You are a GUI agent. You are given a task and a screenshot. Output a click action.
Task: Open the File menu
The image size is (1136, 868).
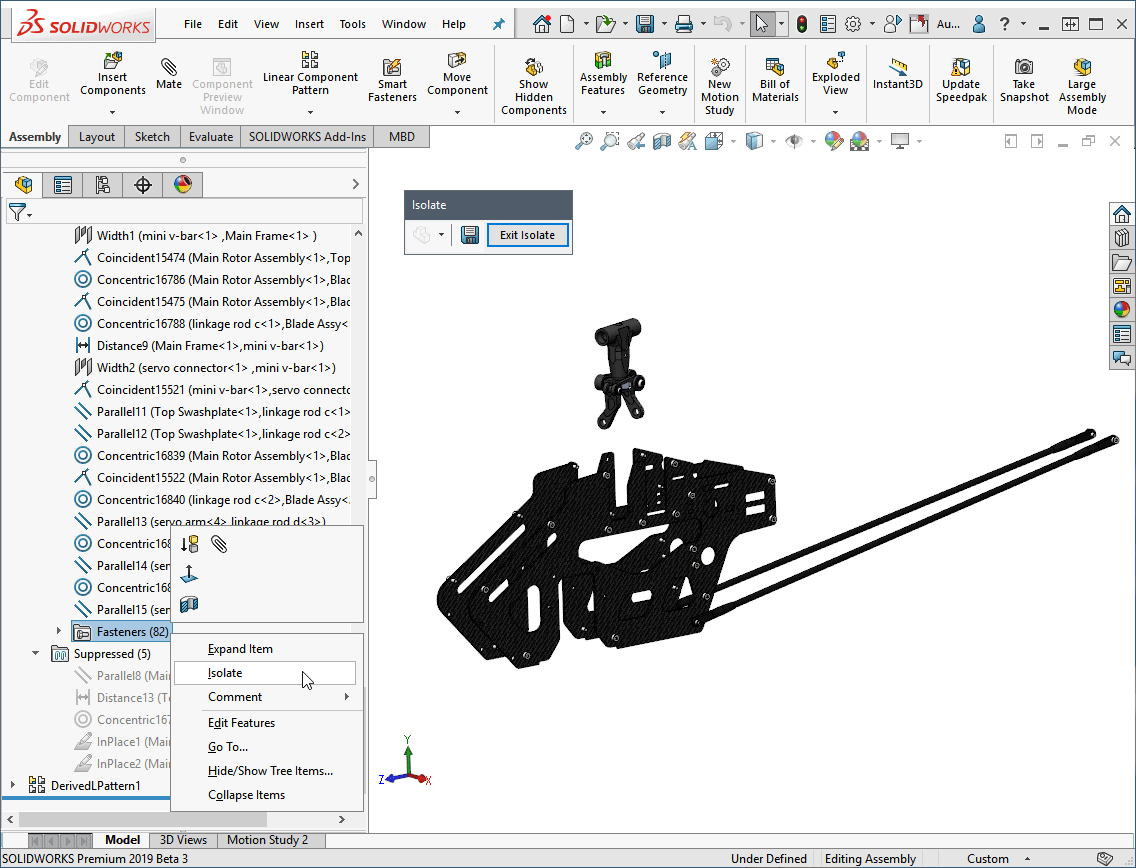tap(193, 24)
